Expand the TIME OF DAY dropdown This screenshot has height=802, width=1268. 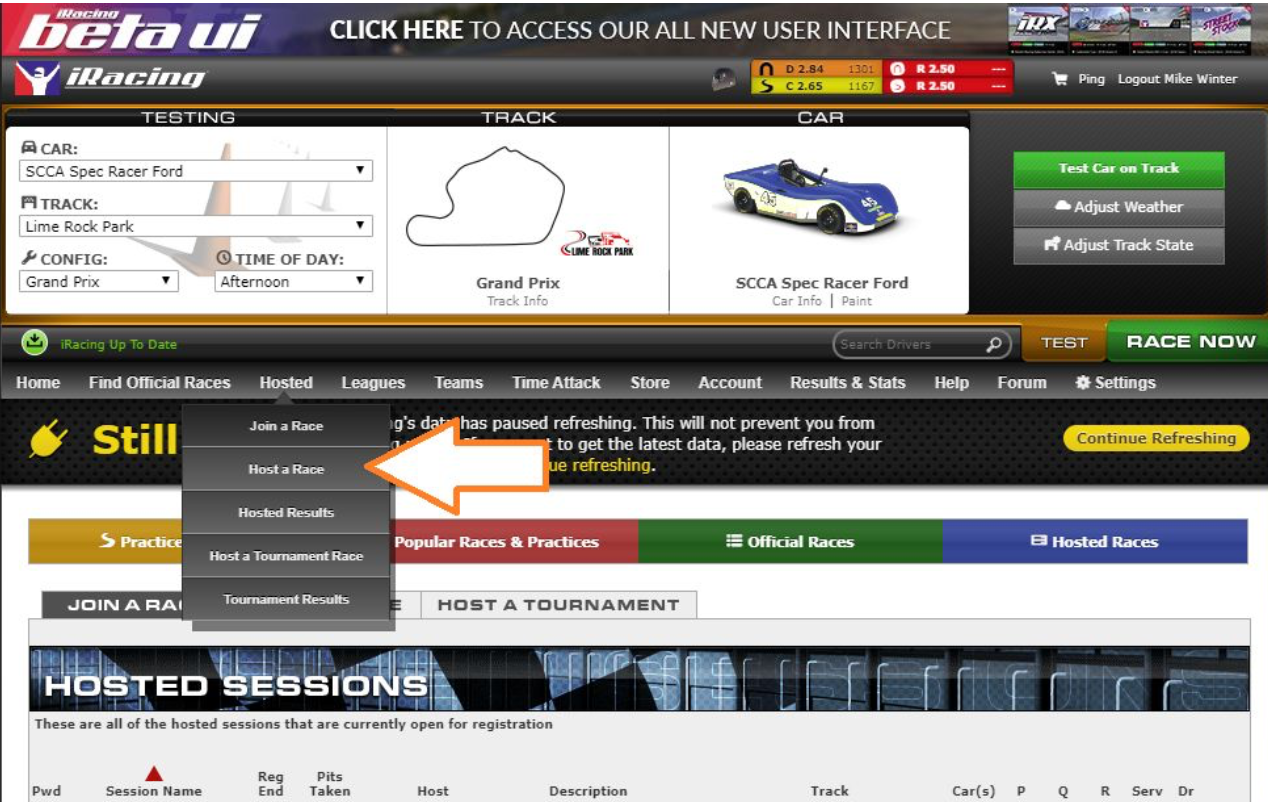click(294, 281)
